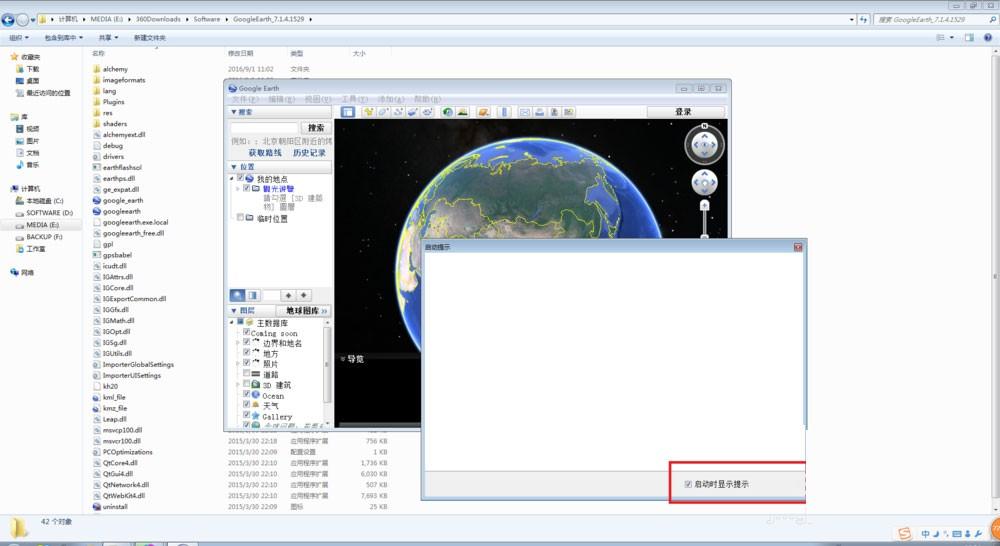This screenshot has height=546, width=1000.
Task: Toggle the sidebar icon in Google Earth toolbar
Action: (x=348, y=112)
